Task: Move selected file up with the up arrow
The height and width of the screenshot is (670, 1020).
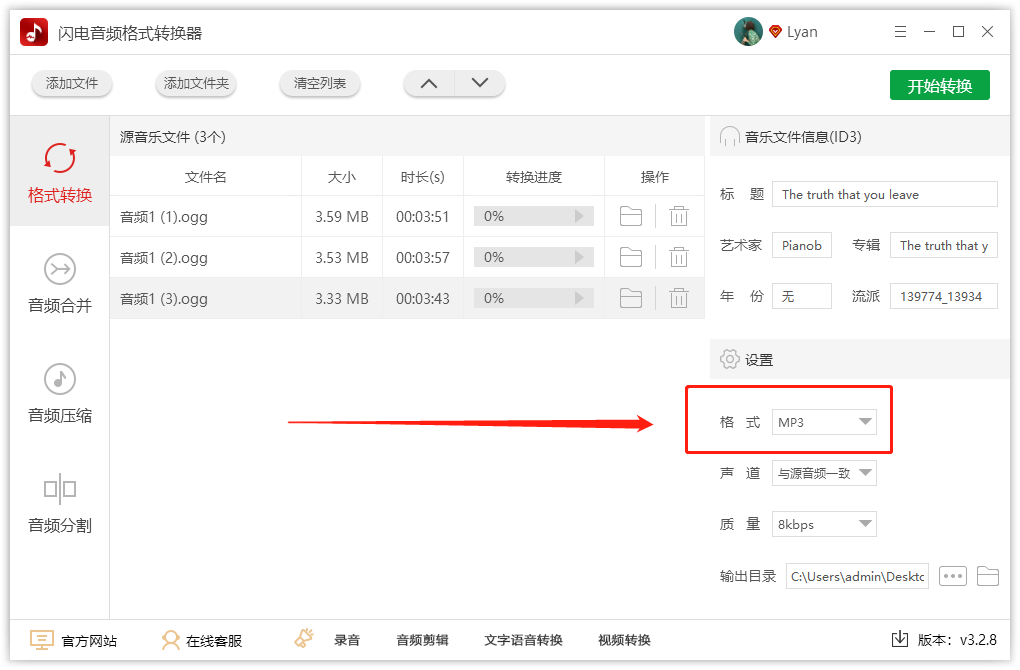Action: pyautogui.click(x=429, y=83)
